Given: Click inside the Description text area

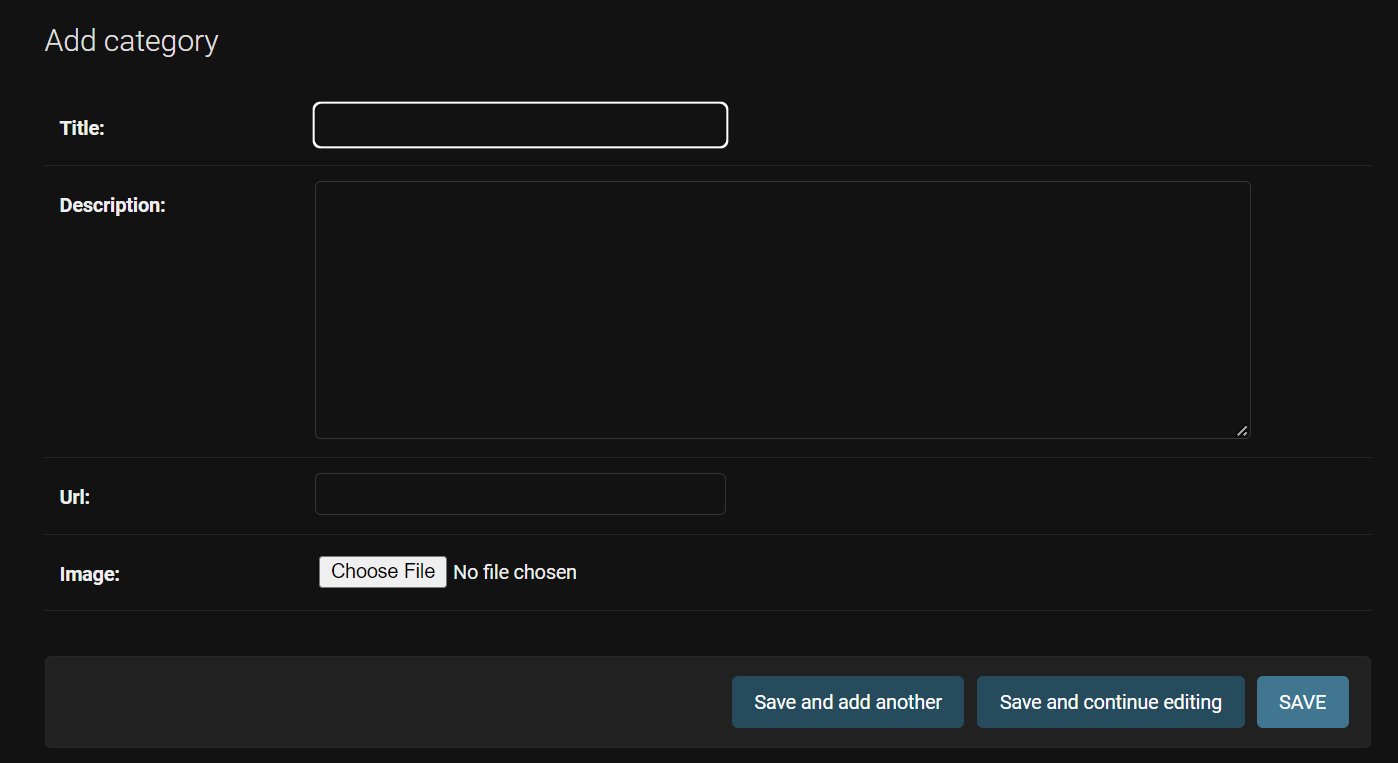Looking at the screenshot, I should (782, 310).
